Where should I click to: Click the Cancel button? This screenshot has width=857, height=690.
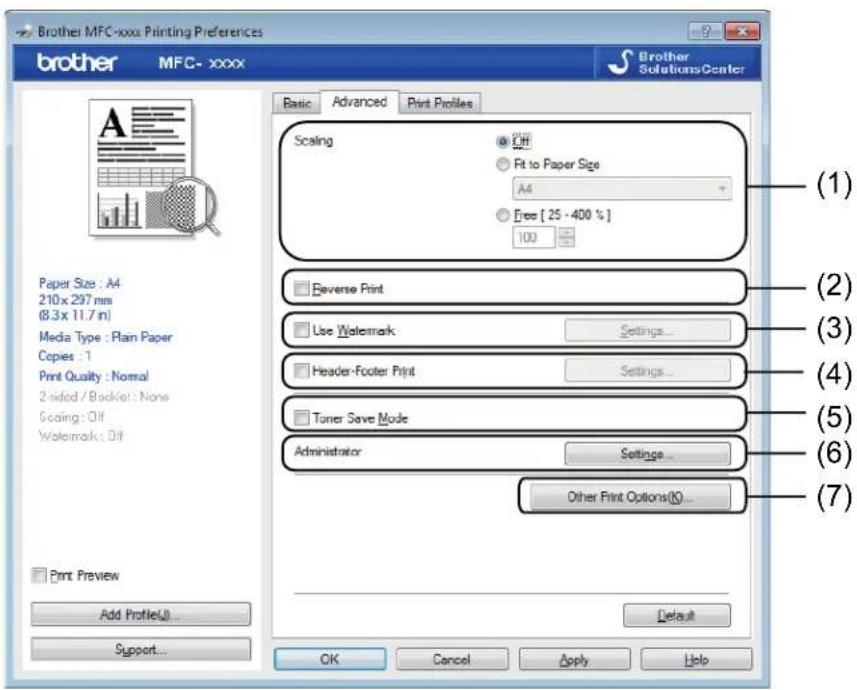451,659
